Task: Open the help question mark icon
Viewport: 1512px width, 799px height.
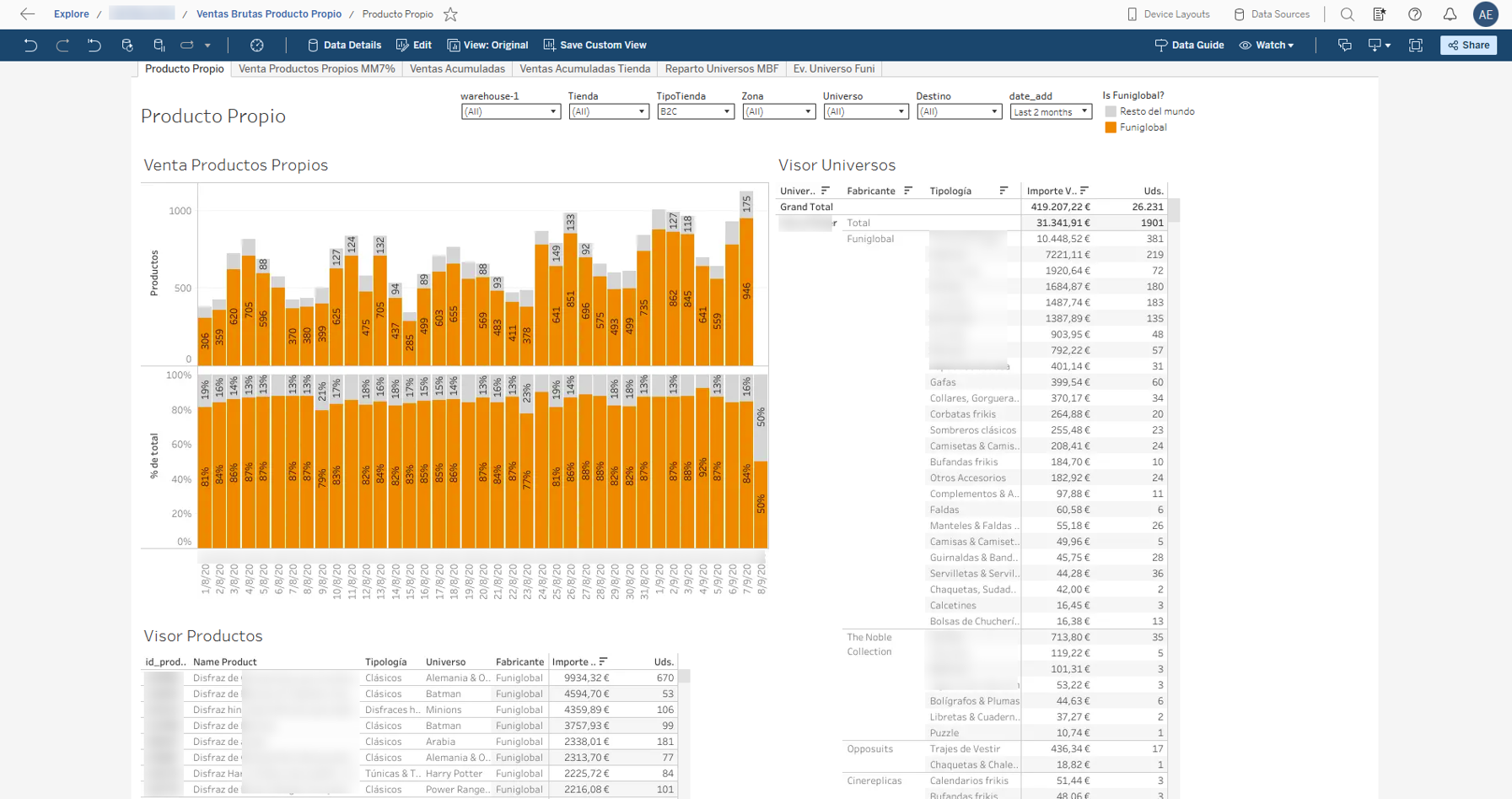Action: (1415, 14)
